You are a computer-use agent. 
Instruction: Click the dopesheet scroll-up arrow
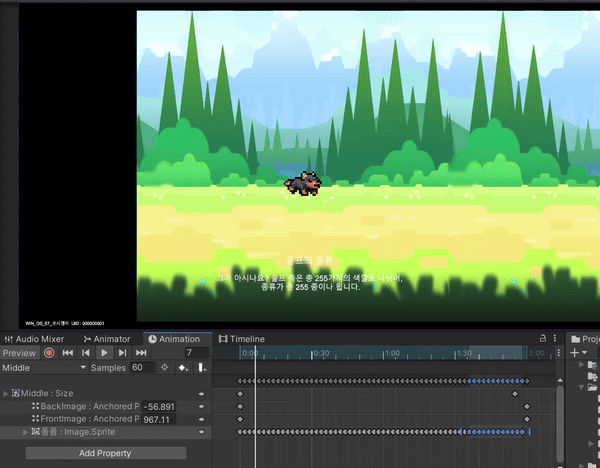[559, 380]
